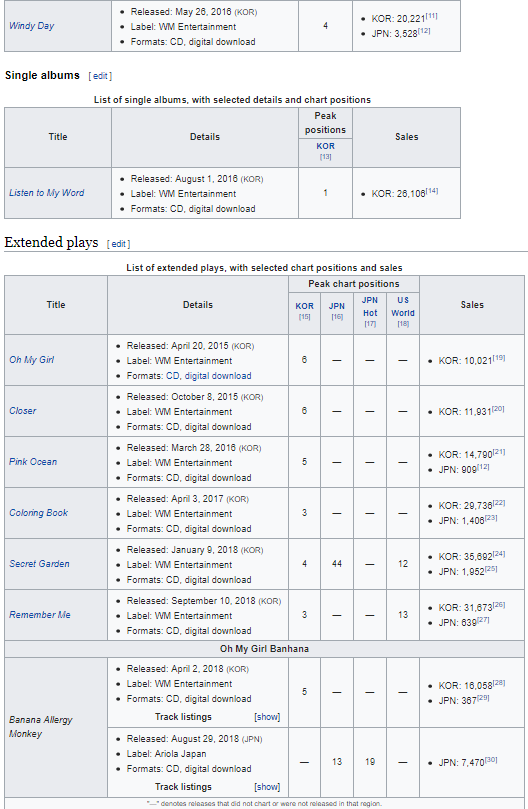This screenshot has height=809, width=528.
Task: Select the 'Peak chart positions' header
Action: coord(354,284)
